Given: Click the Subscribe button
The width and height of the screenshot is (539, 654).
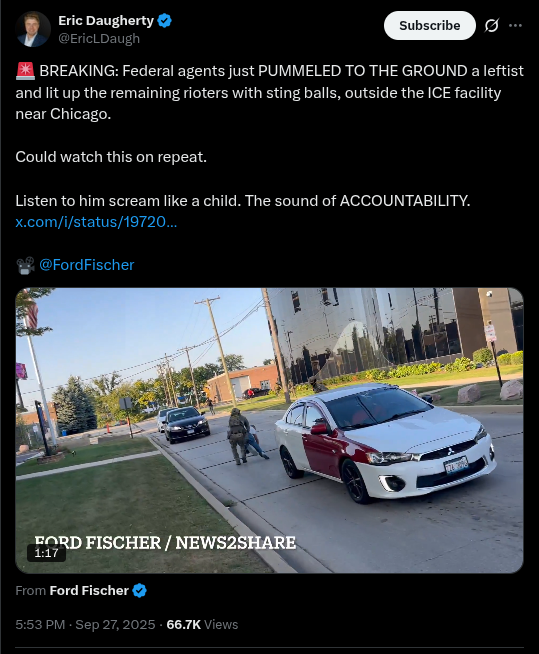Looking at the screenshot, I should tap(430, 25).
